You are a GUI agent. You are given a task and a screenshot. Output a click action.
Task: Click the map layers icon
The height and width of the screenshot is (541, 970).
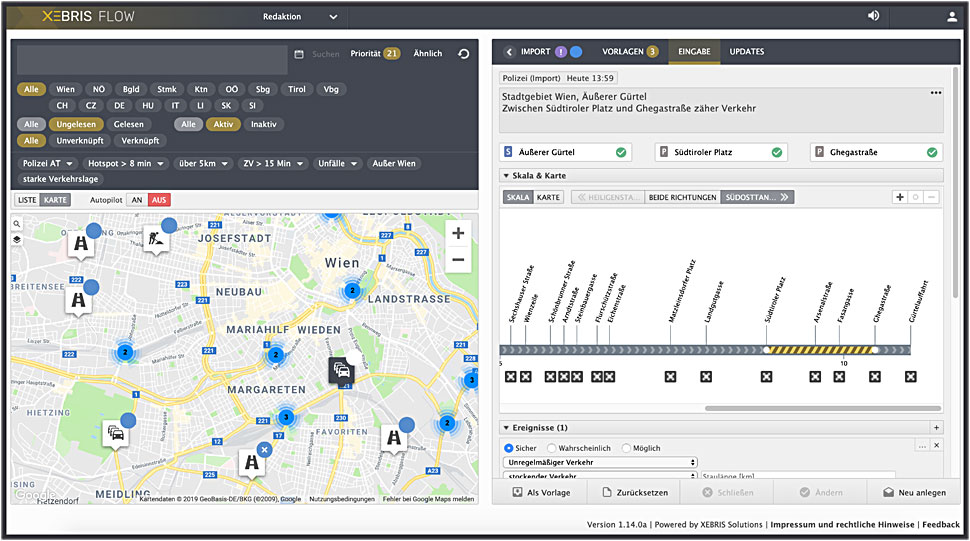click(18, 240)
